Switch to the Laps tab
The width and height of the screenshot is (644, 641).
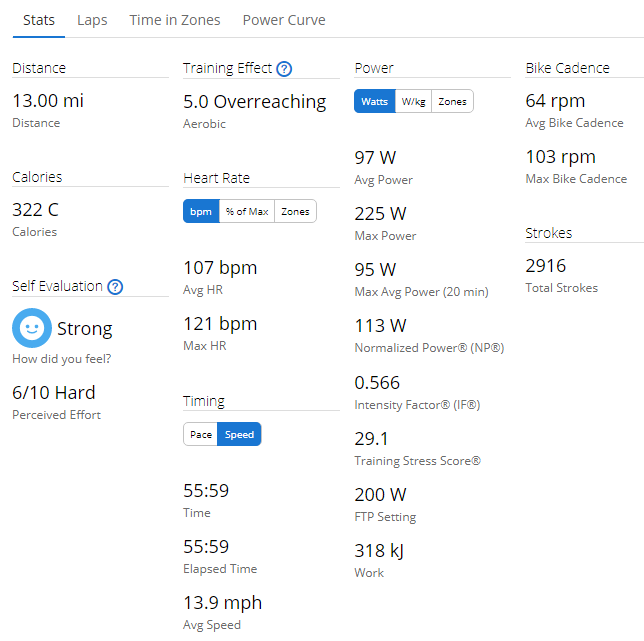pos(92,20)
